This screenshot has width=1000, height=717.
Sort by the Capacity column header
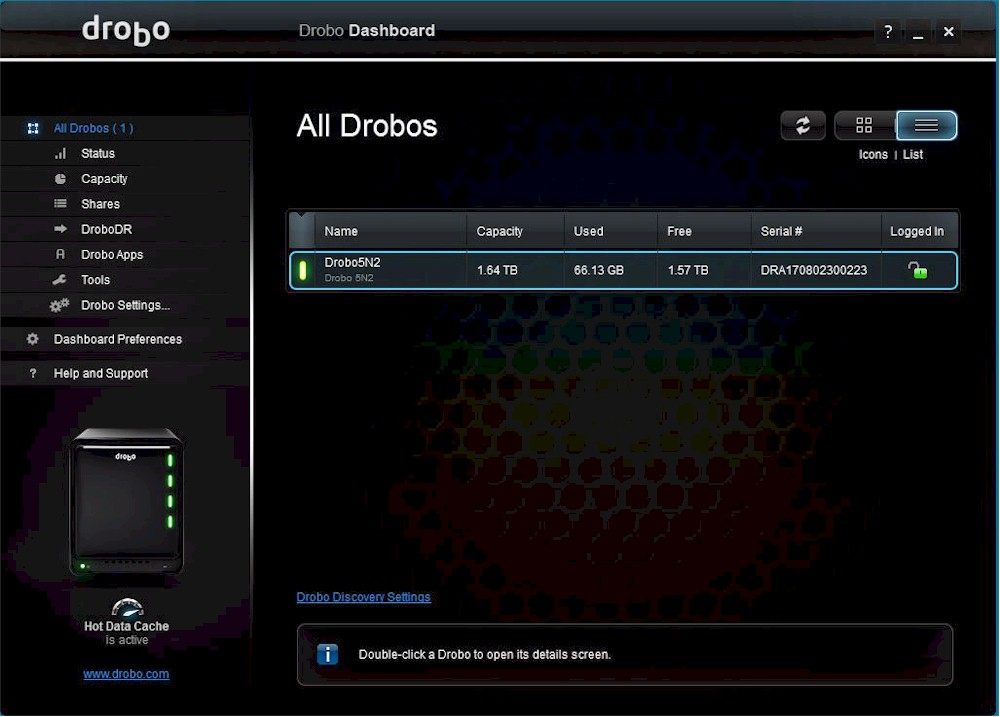[515, 231]
